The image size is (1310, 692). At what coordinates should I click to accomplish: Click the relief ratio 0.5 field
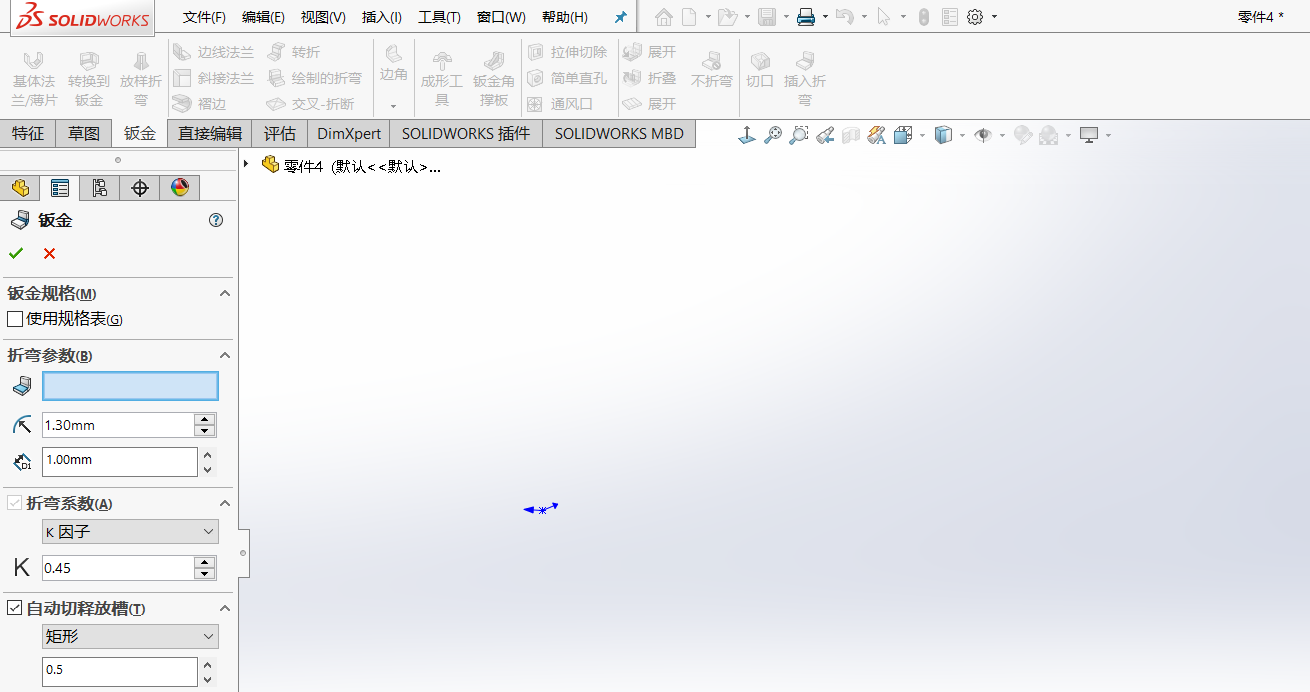tap(120, 670)
